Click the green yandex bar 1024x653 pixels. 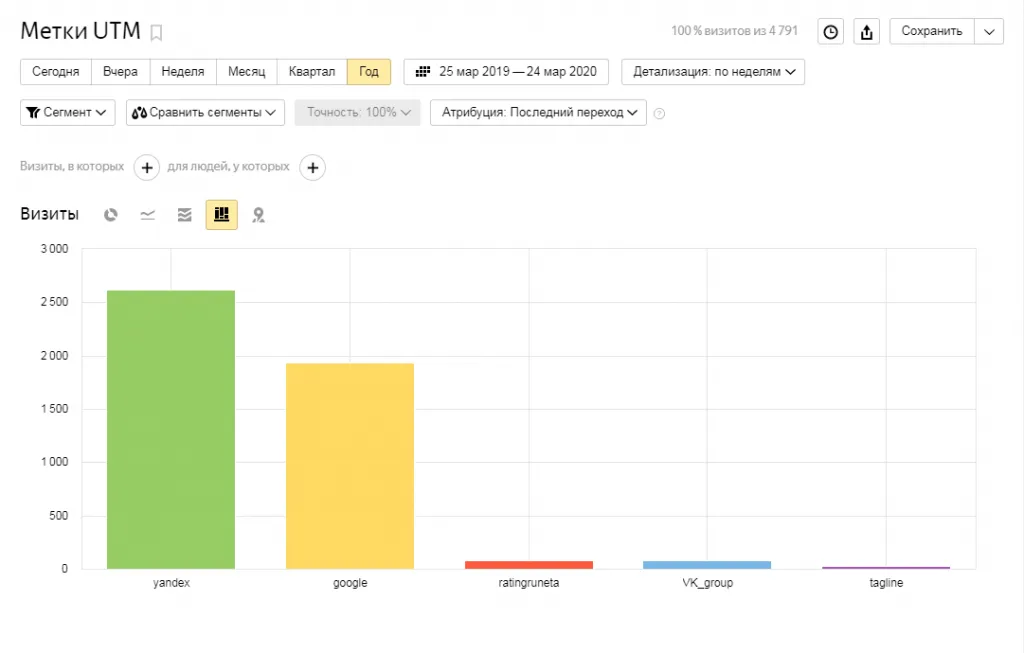click(x=171, y=430)
